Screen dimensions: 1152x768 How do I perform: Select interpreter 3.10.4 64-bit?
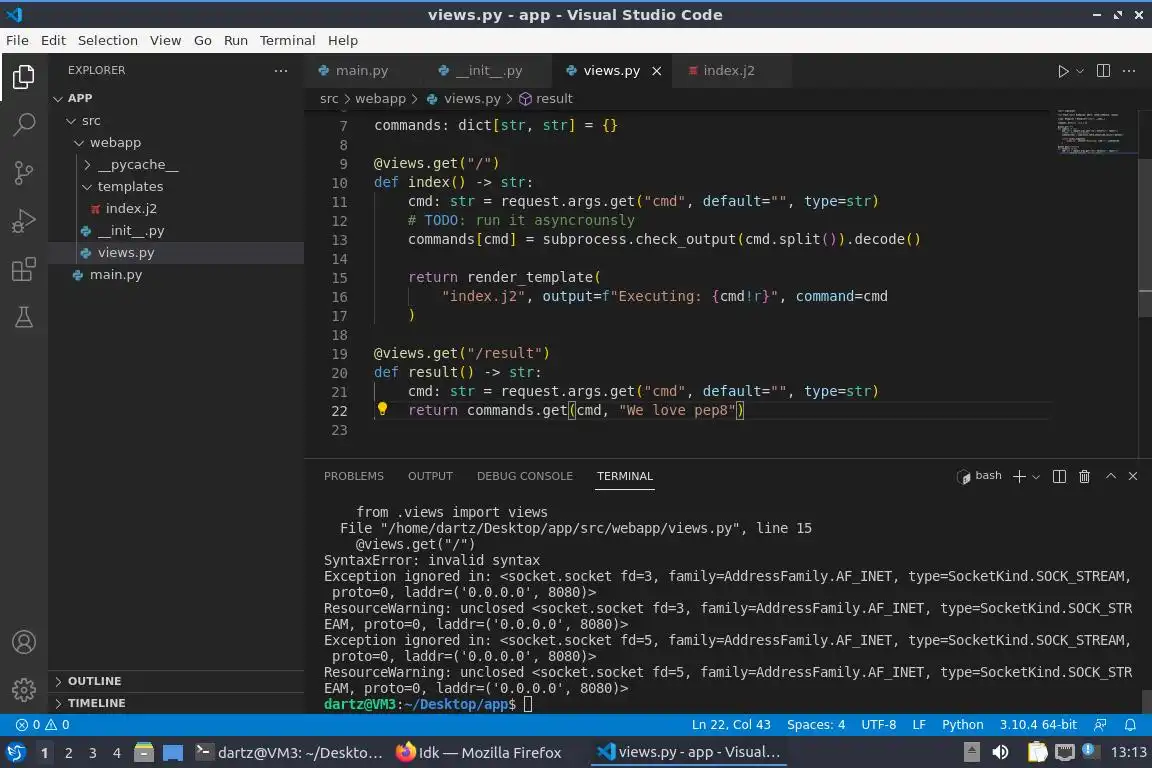1037,725
